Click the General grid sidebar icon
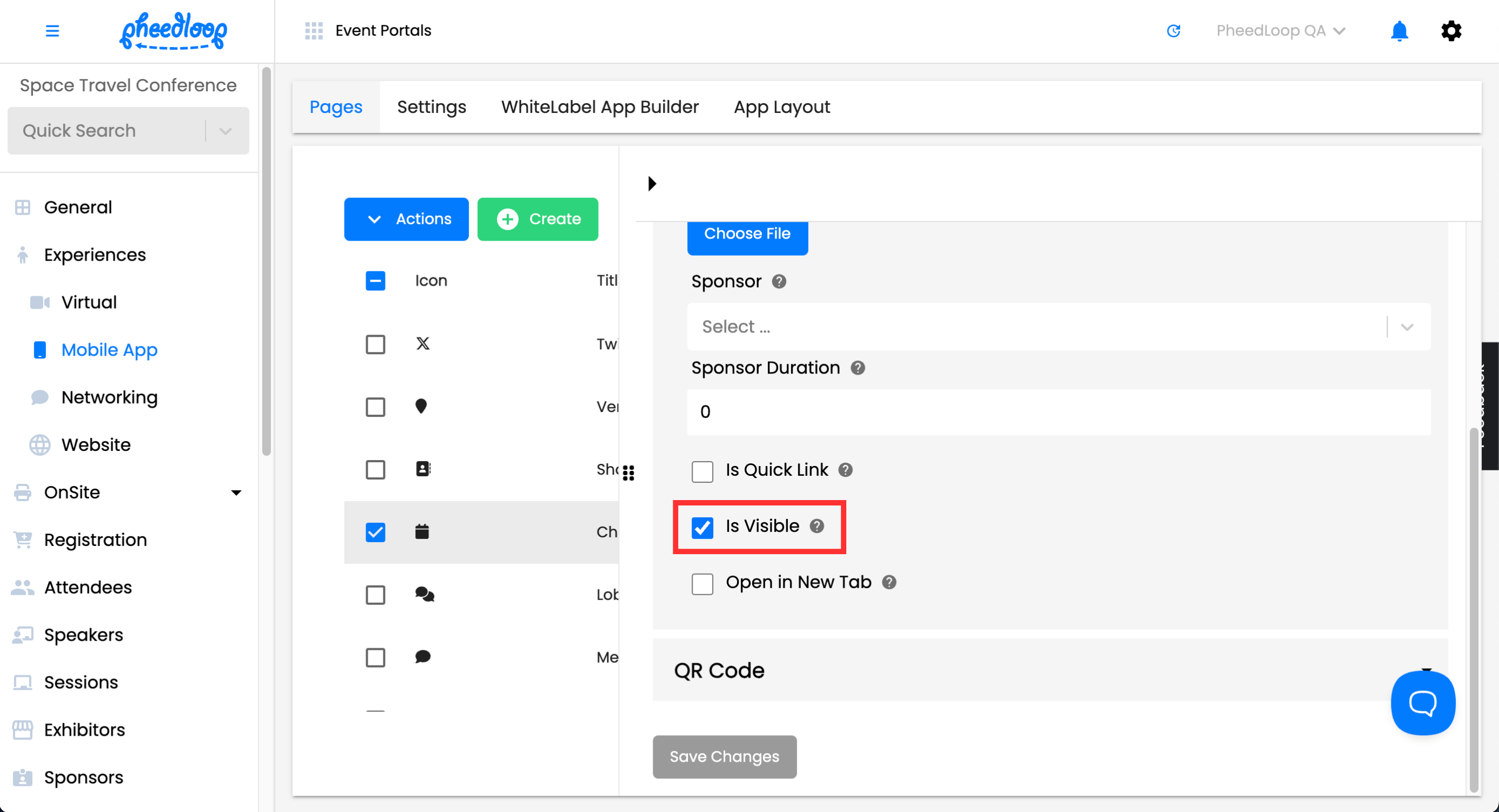Image resolution: width=1499 pixels, height=812 pixels. pyautogui.click(x=23, y=208)
